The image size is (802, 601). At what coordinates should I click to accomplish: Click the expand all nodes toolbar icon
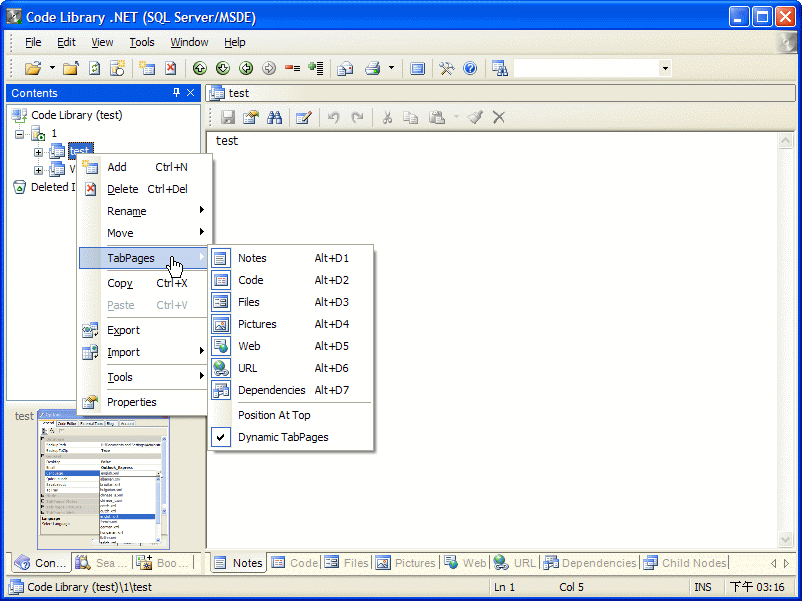pos(316,68)
